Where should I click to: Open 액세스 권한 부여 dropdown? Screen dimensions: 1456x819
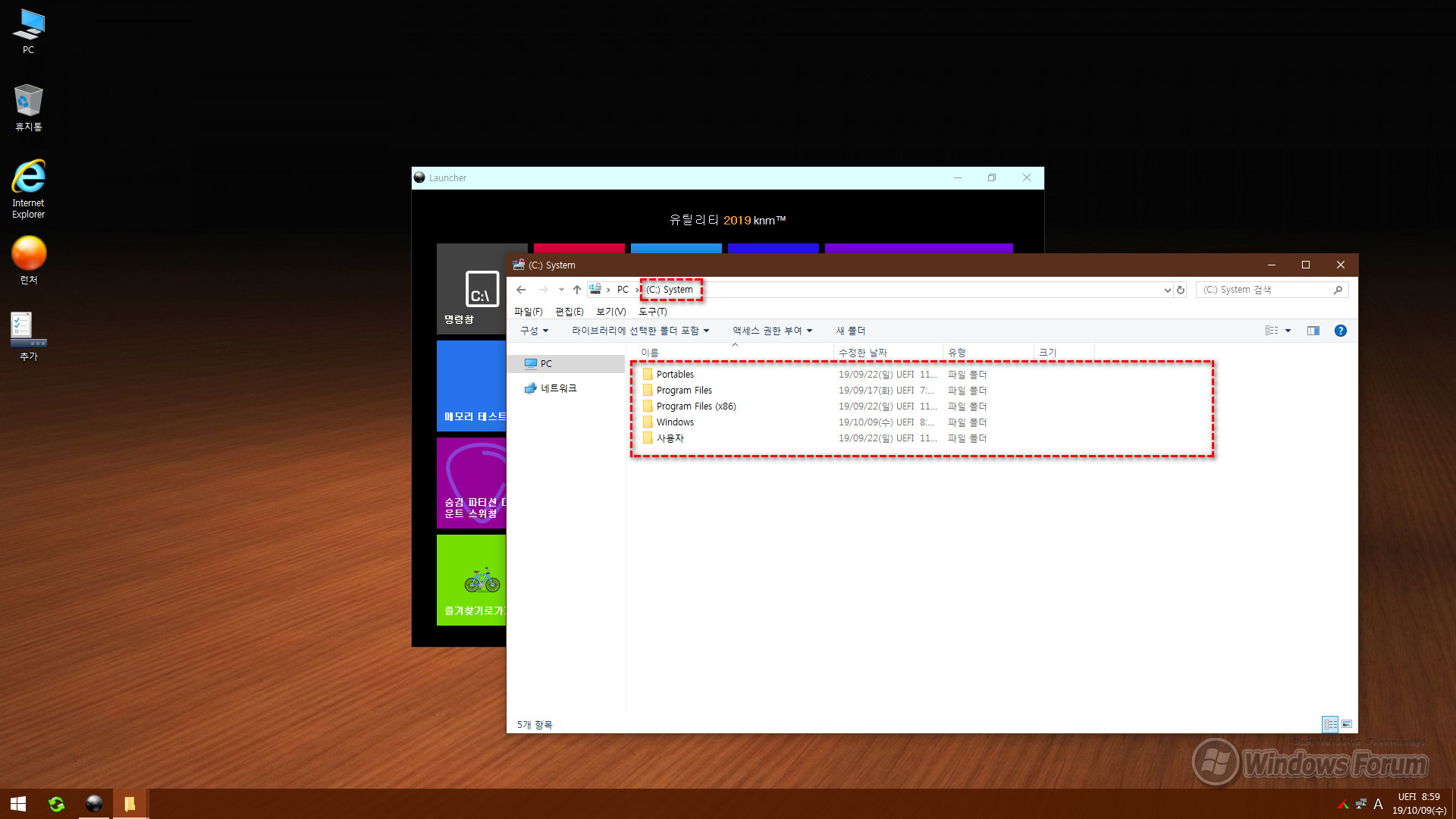click(772, 331)
